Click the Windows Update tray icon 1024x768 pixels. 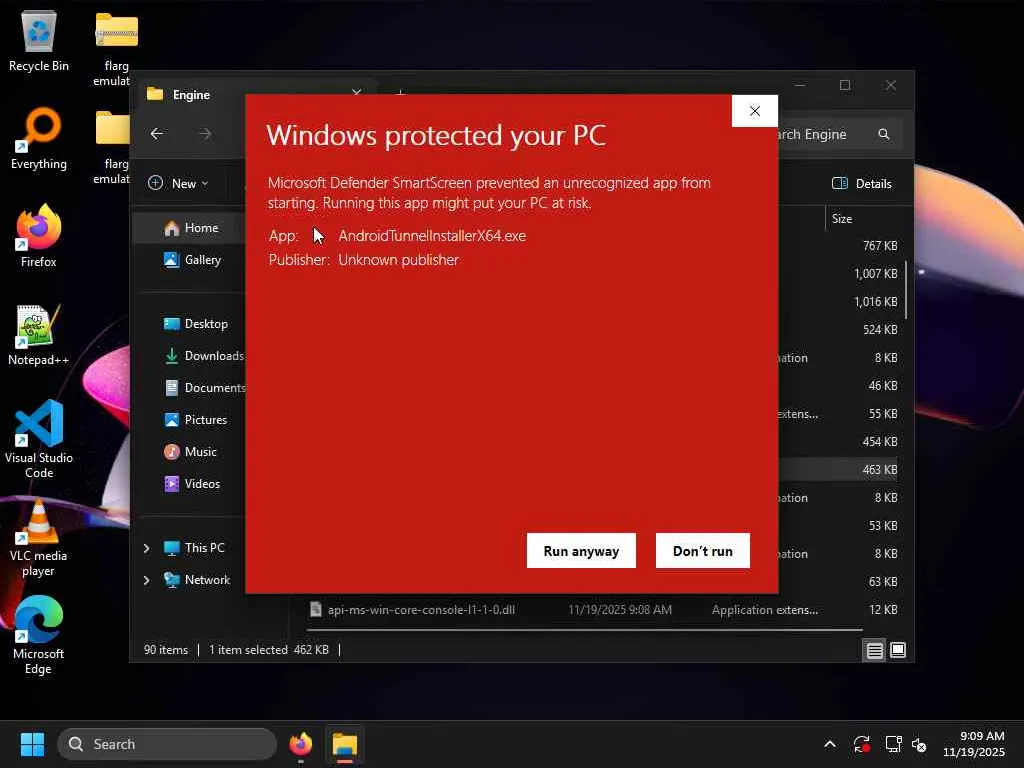tap(861, 744)
